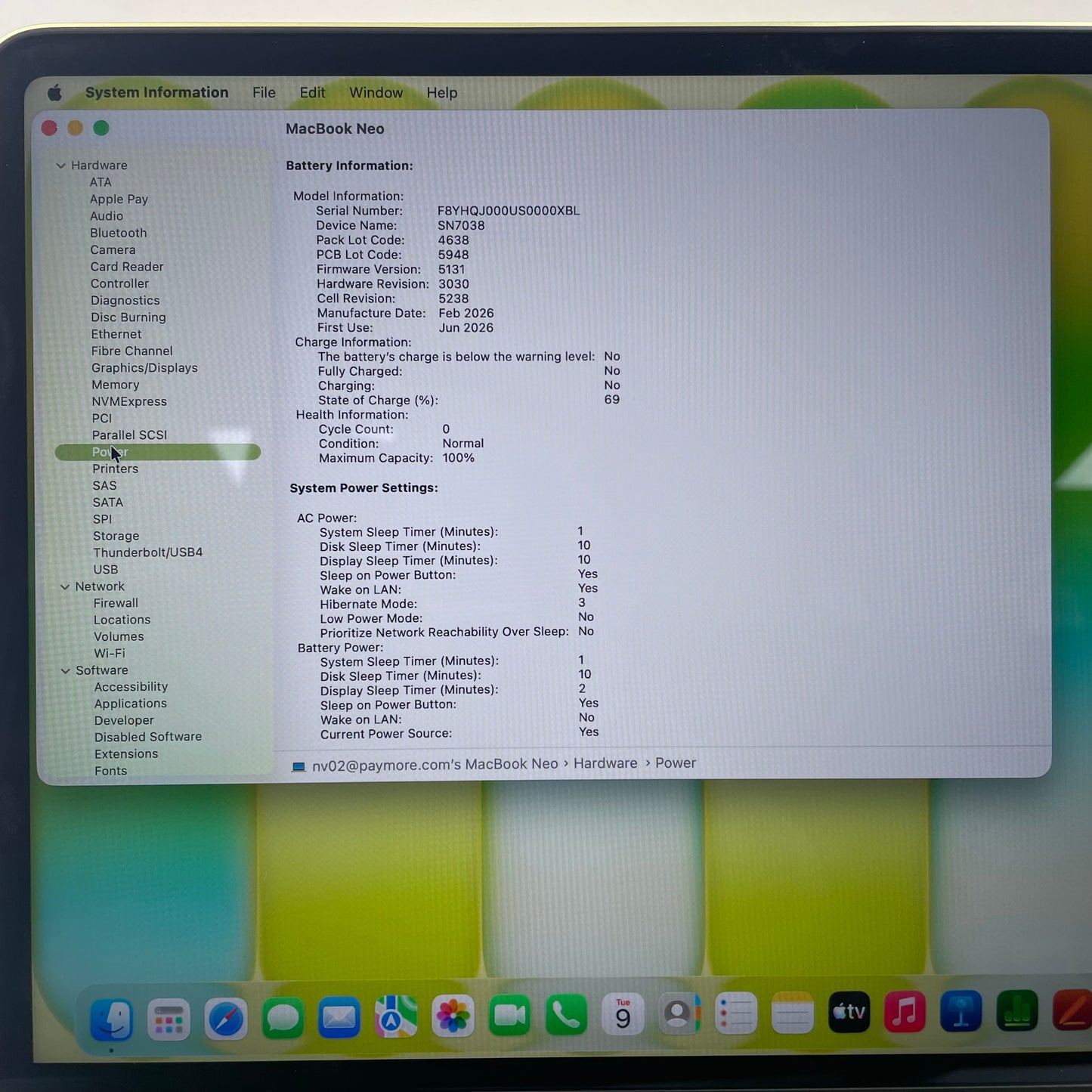Select Thunderbolt/USB4 in the sidebar
The width and height of the screenshot is (1092, 1092).
(148, 552)
